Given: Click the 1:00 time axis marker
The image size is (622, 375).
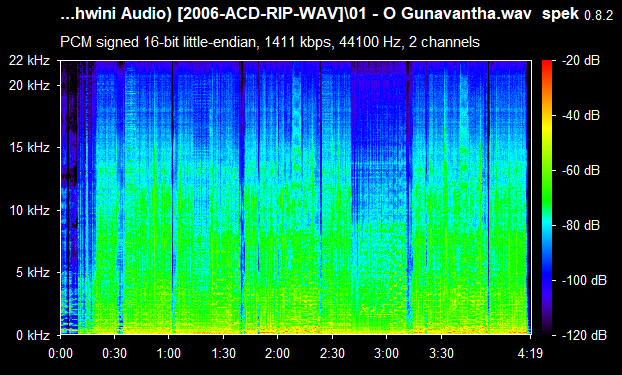Looking at the screenshot, I should click(x=169, y=353).
